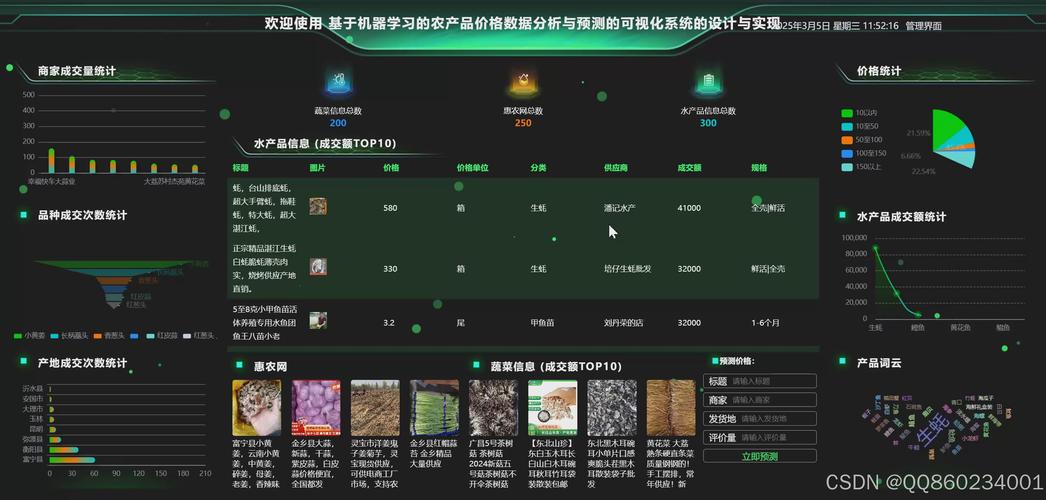
Task: Click the 价格统计 panel title
Action: 879,71
